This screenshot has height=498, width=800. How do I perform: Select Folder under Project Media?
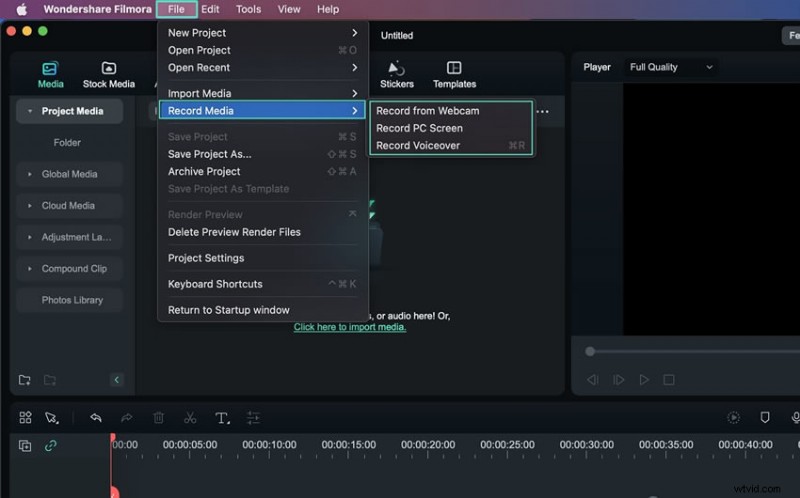(x=67, y=143)
